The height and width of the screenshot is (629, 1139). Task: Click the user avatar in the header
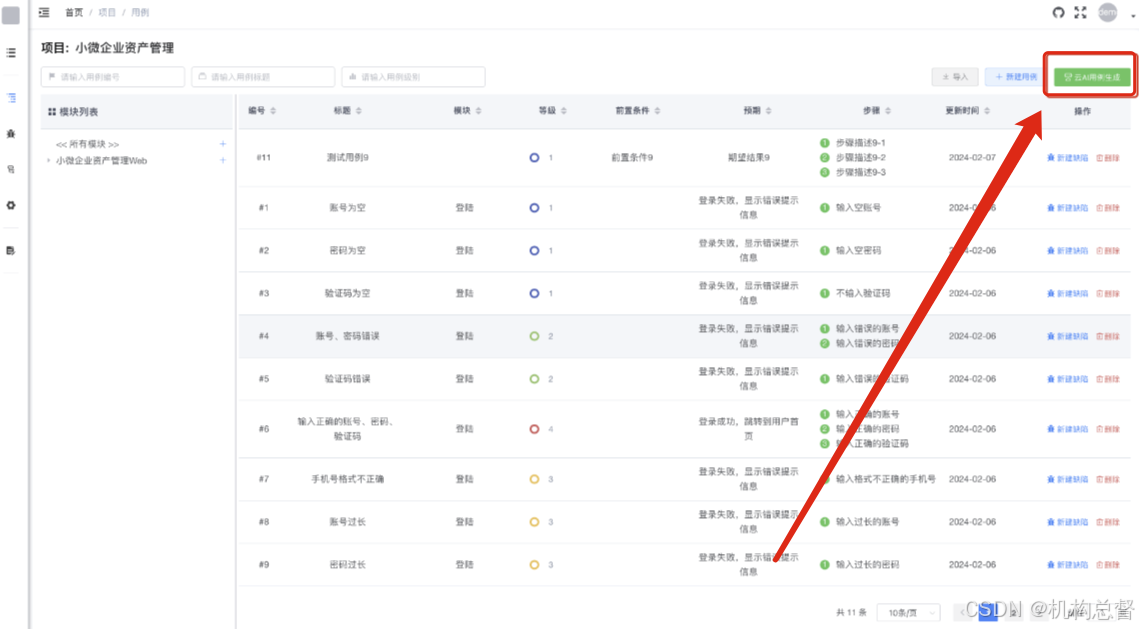tap(1107, 12)
